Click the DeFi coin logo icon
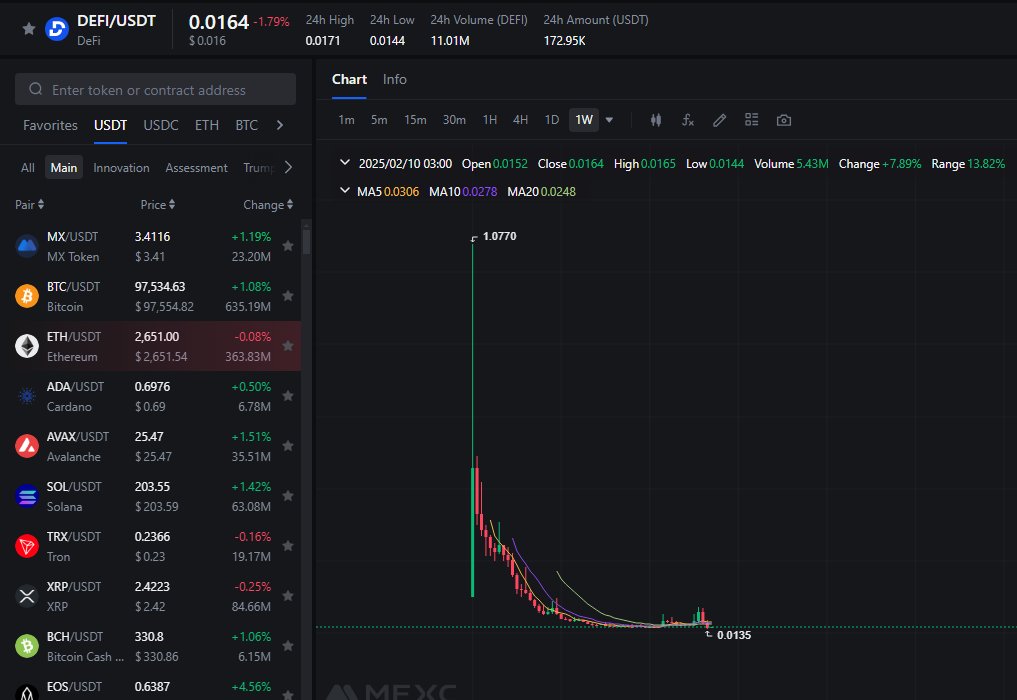The width and height of the screenshot is (1017, 700). pos(57,29)
